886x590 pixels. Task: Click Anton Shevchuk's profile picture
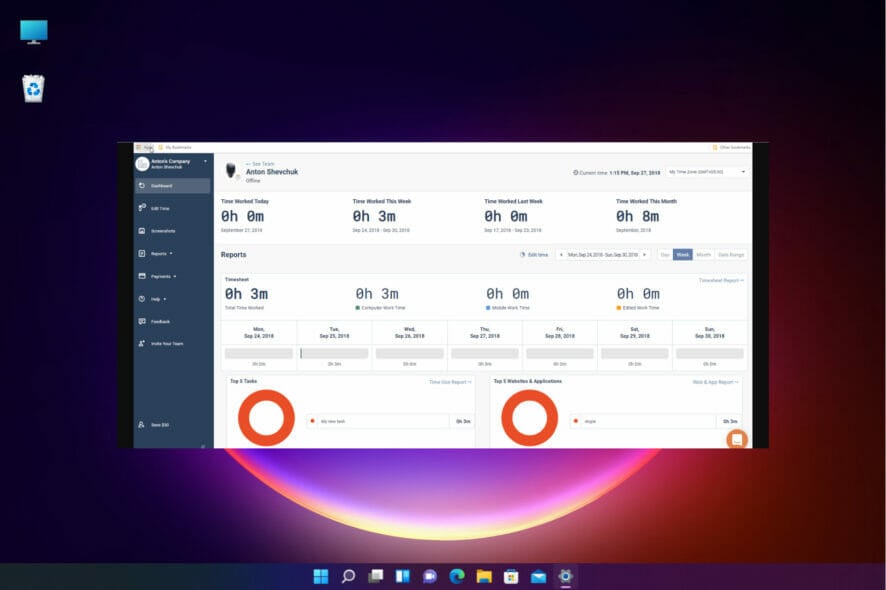pyautogui.click(x=231, y=171)
